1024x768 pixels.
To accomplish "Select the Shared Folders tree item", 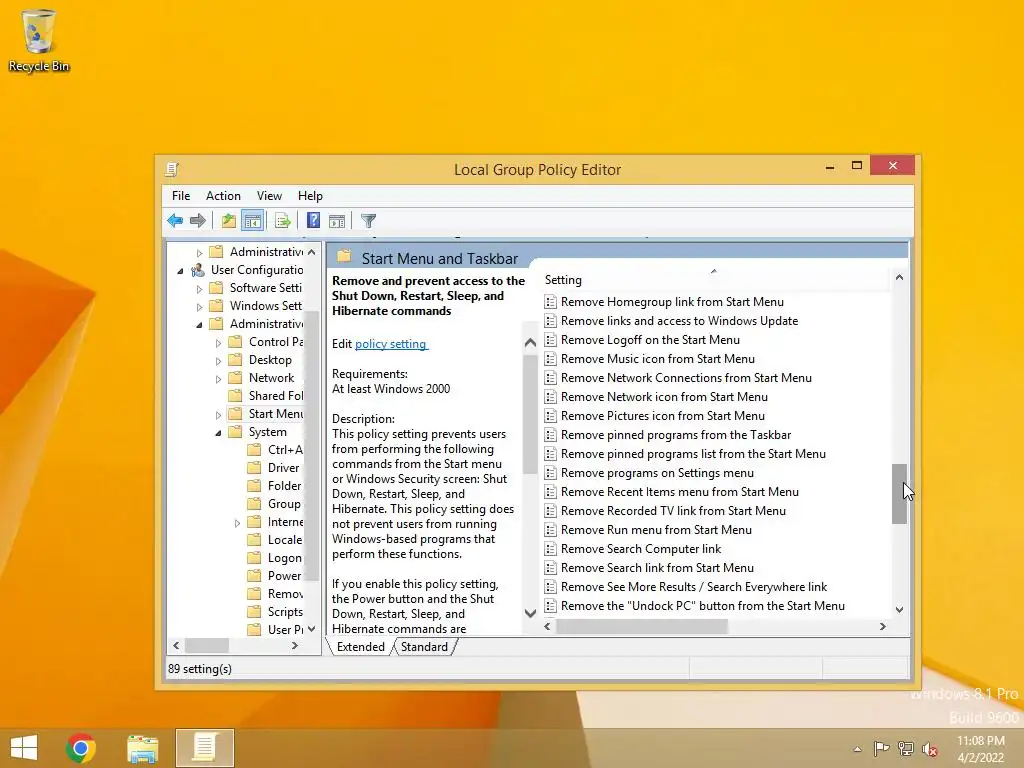I will pyautogui.click(x=276, y=396).
